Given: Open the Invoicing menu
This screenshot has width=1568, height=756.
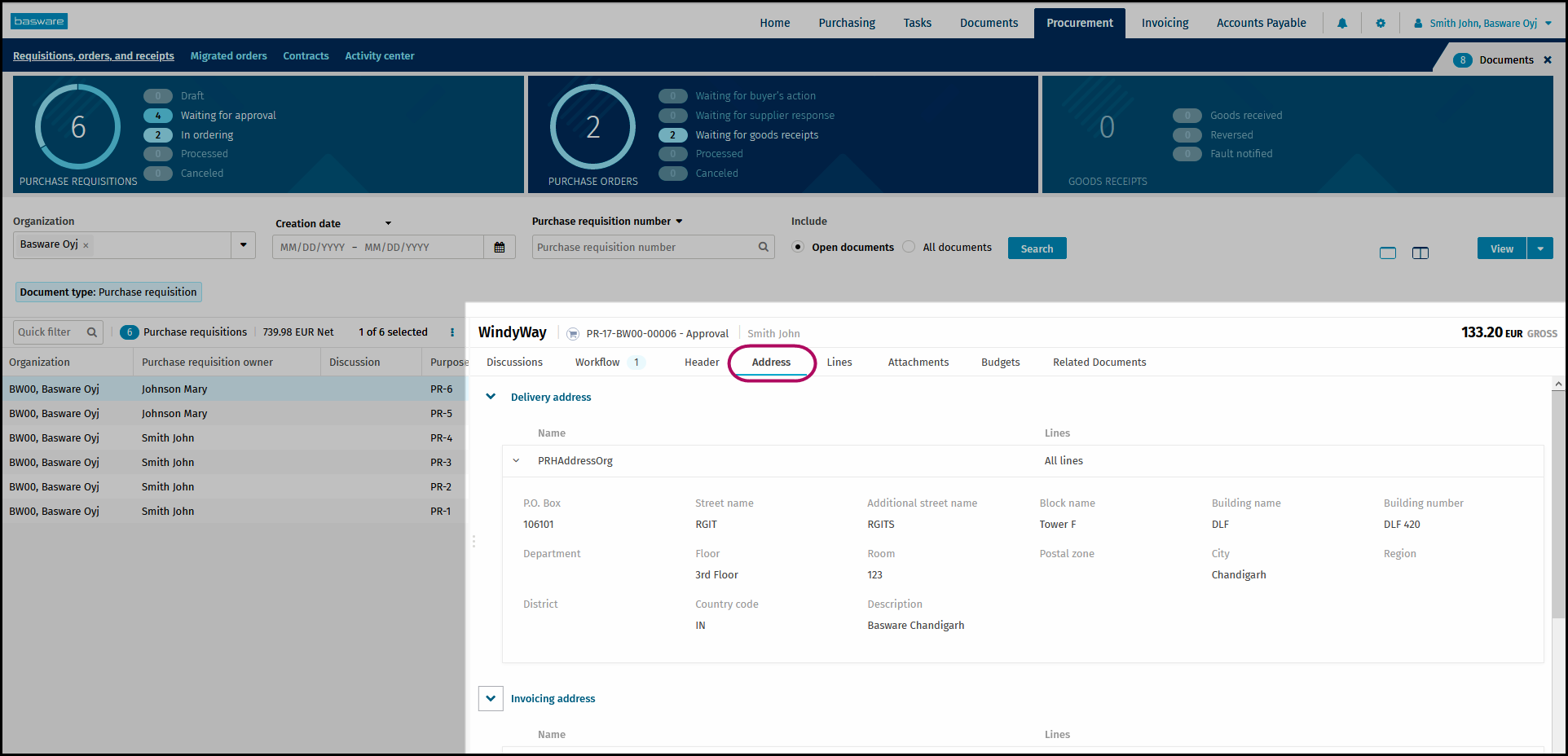Looking at the screenshot, I should (1165, 23).
